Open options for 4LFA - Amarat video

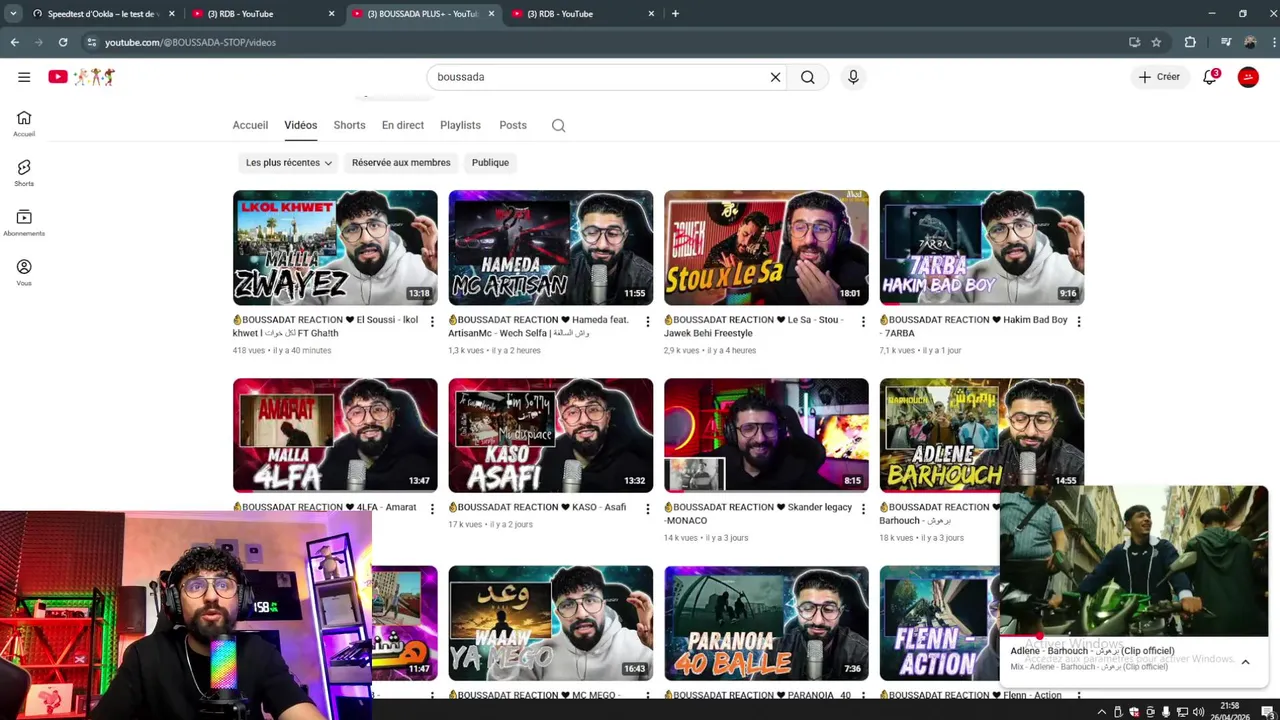coord(432,508)
